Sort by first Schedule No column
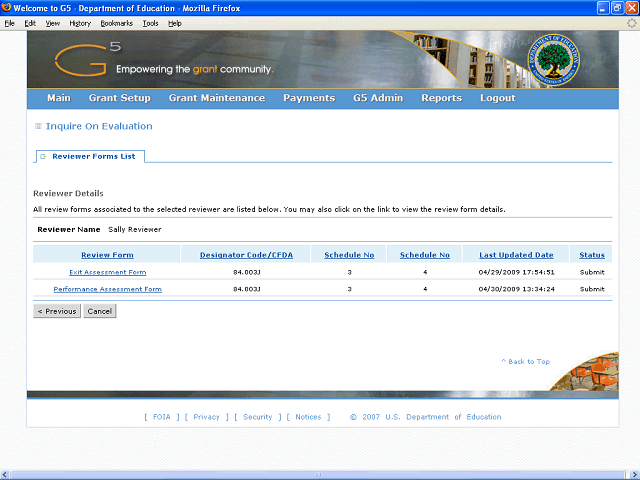The height and width of the screenshot is (480, 640). [349, 255]
